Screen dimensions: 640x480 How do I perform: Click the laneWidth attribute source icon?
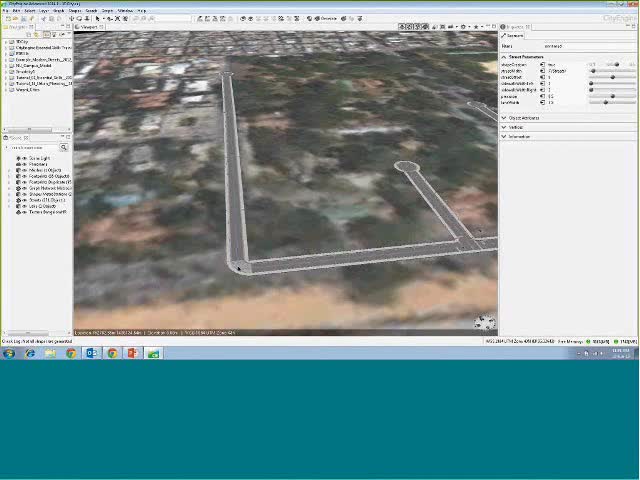(x=542, y=102)
